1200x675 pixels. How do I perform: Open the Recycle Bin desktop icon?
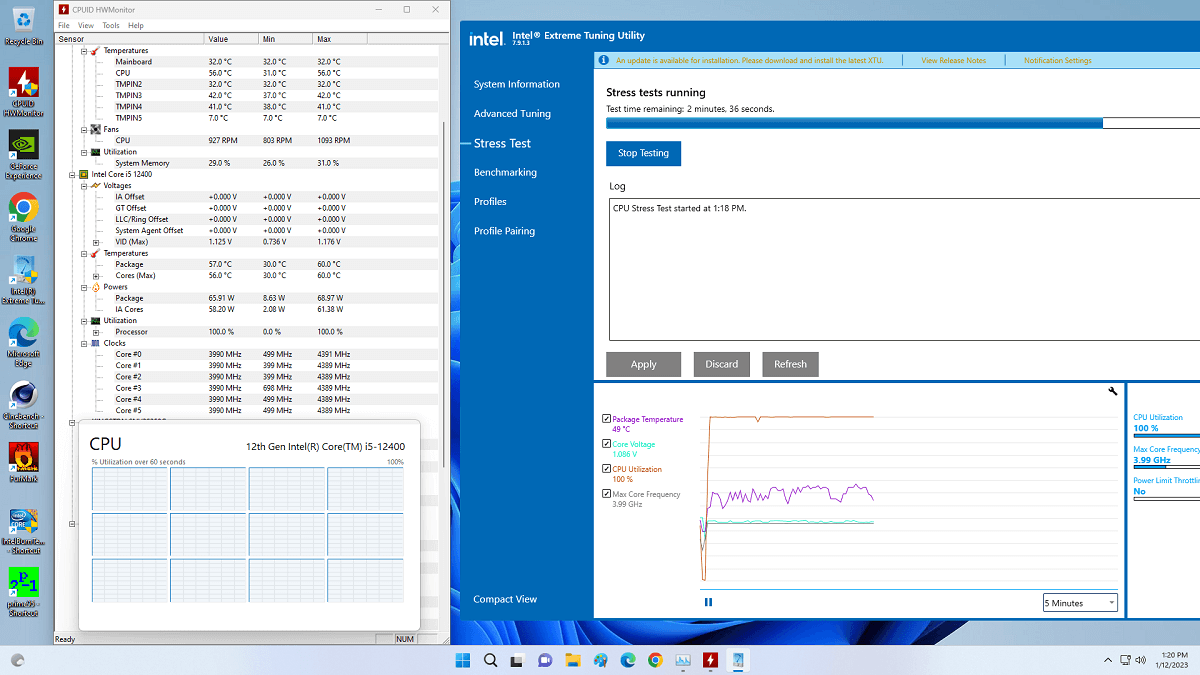coord(24,27)
